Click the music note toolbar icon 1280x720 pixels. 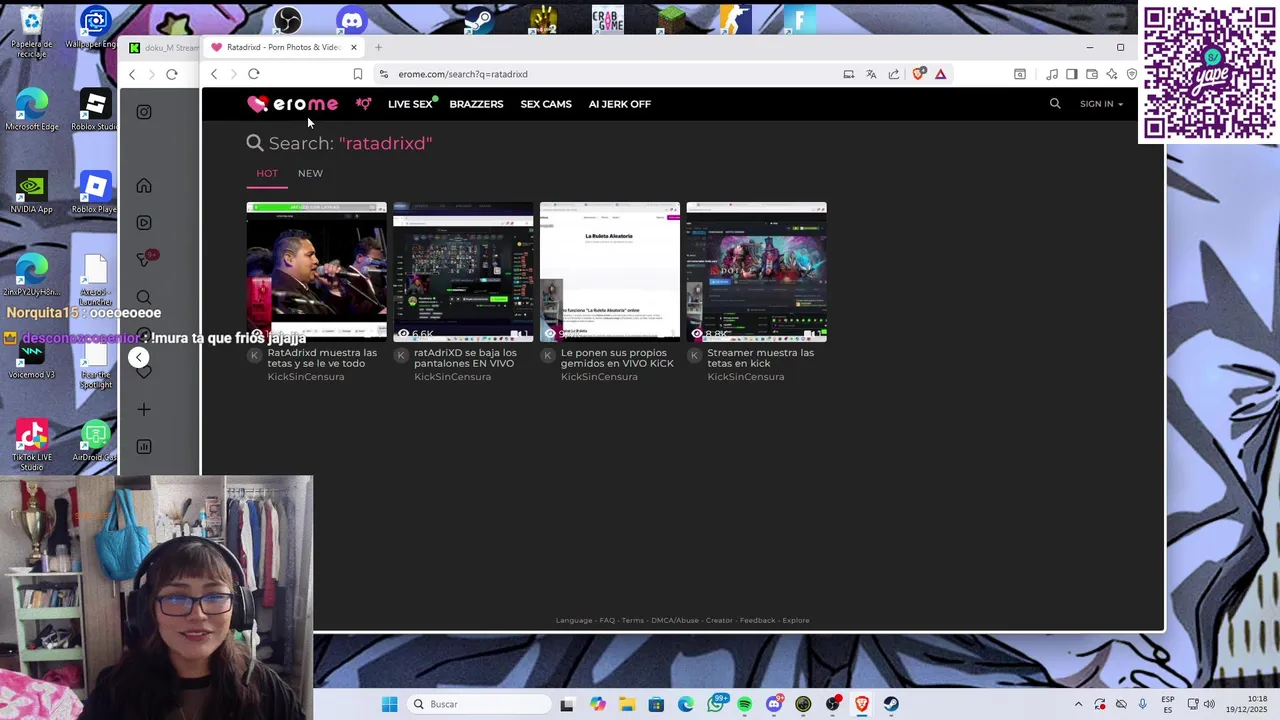pos(1052,74)
